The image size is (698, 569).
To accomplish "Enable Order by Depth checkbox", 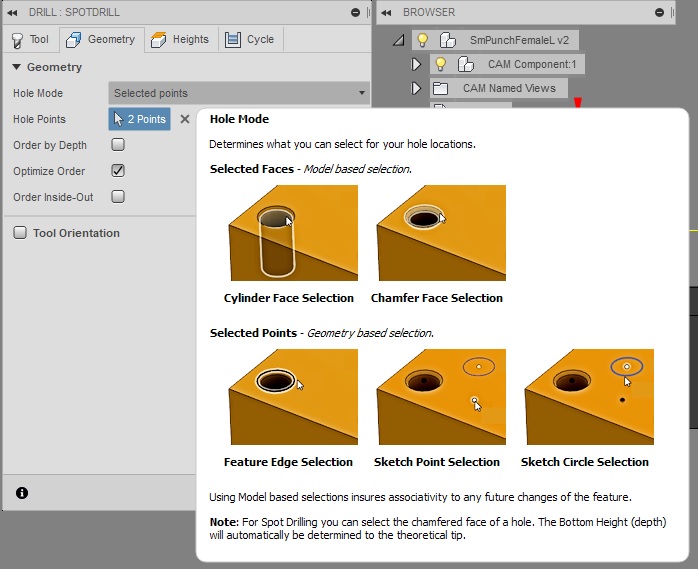I will [118, 145].
